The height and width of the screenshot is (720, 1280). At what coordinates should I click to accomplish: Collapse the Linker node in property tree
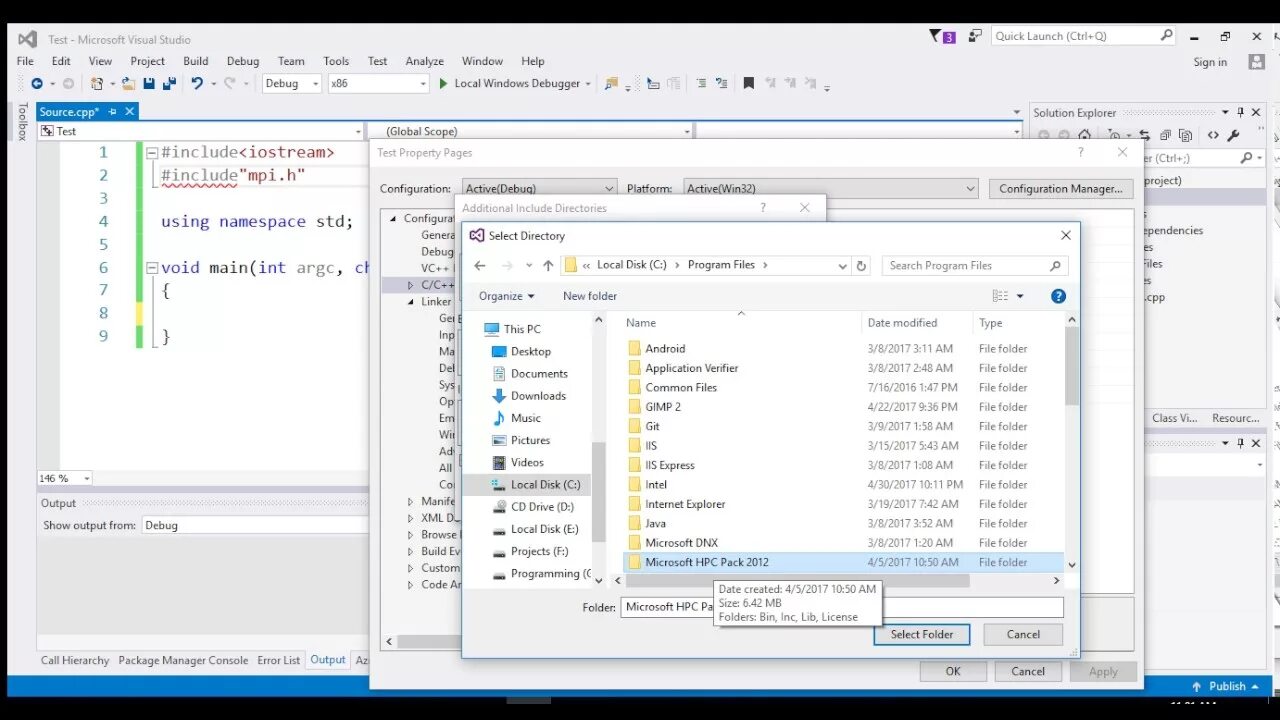(x=410, y=301)
